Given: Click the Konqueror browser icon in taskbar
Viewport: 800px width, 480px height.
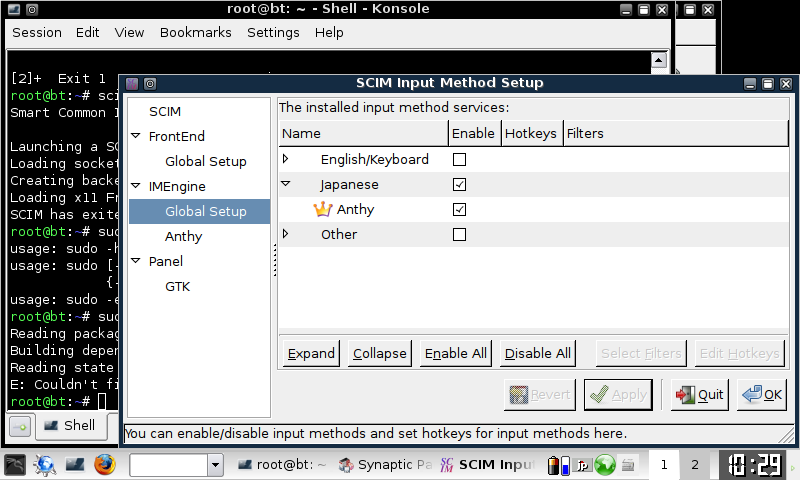Looking at the screenshot, I should [x=44, y=465].
